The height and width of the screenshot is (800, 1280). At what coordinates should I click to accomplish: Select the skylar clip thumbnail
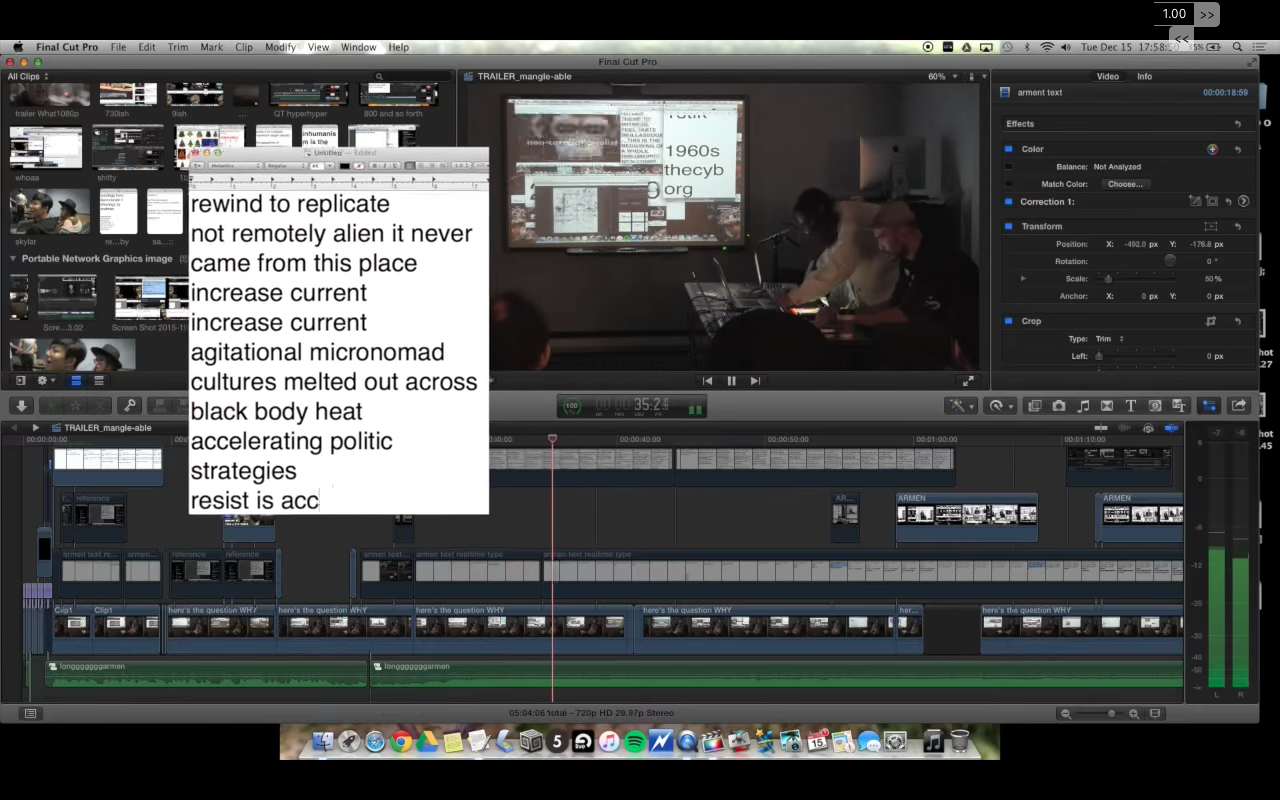point(49,211)
